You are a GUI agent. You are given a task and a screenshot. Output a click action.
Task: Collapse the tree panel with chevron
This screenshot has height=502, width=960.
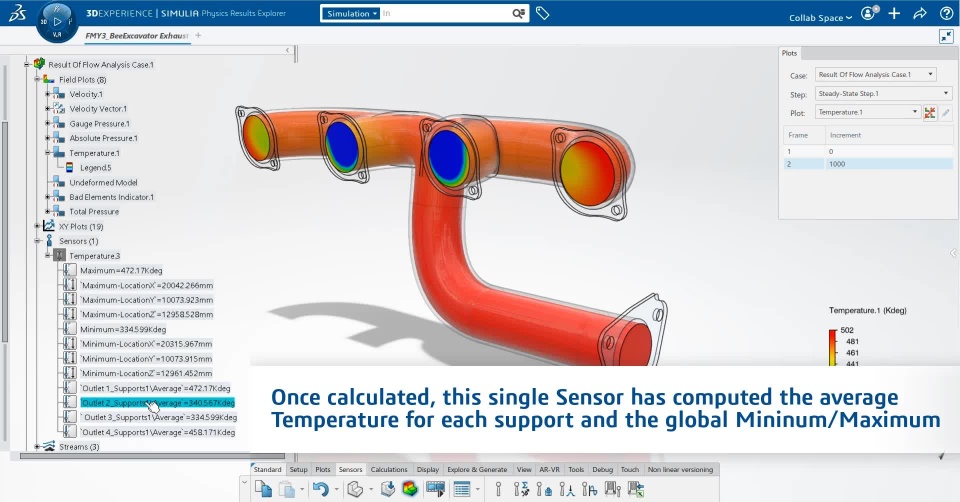click(288, 50)
